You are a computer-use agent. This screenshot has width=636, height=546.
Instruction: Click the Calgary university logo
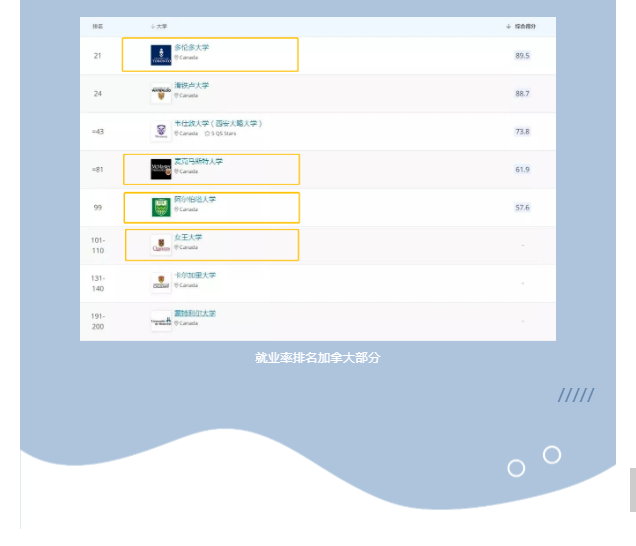tap(161, 283)
